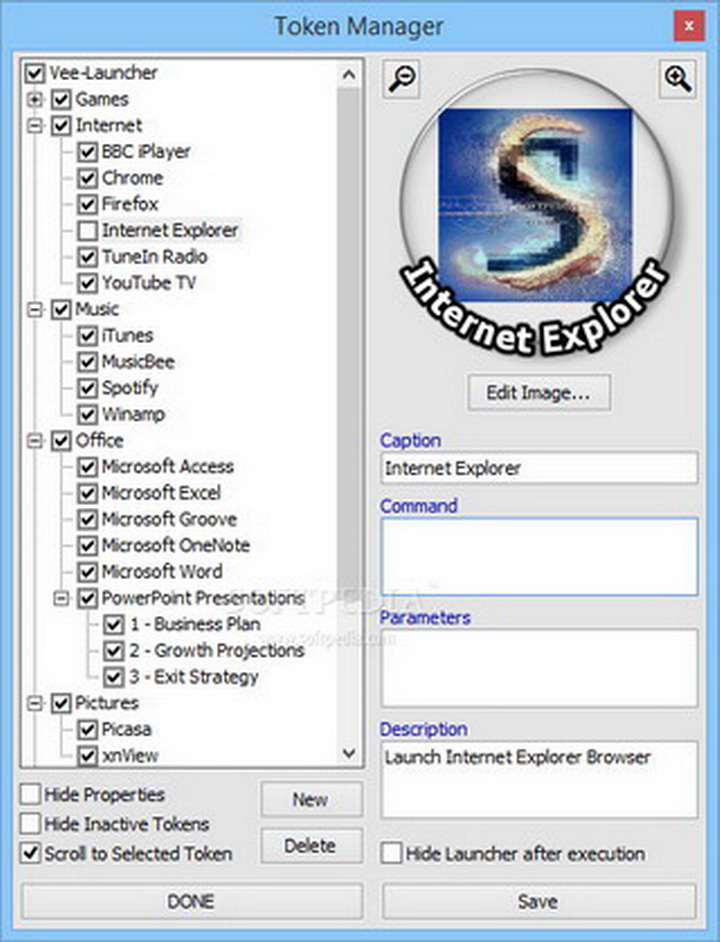Click the Caption input field
This screenshot has height=942, width=720.
[x=539, y=468]
